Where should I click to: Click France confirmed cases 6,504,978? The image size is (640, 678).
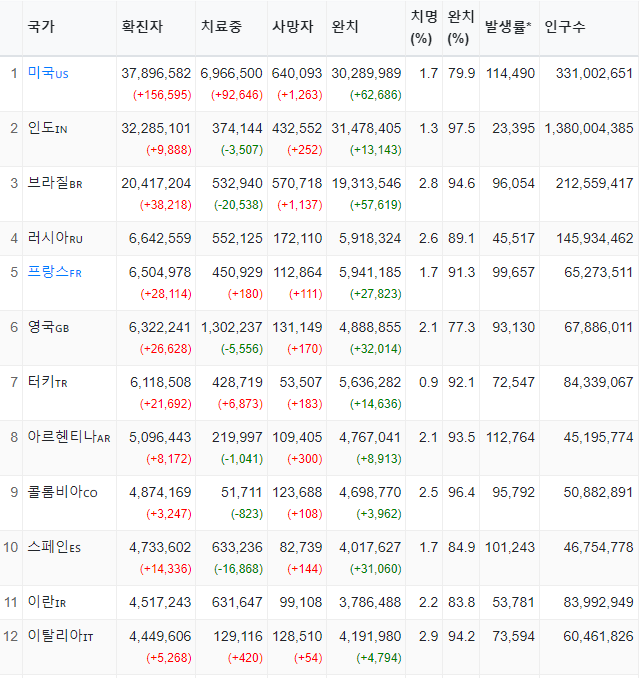click(x=160, y=272)
